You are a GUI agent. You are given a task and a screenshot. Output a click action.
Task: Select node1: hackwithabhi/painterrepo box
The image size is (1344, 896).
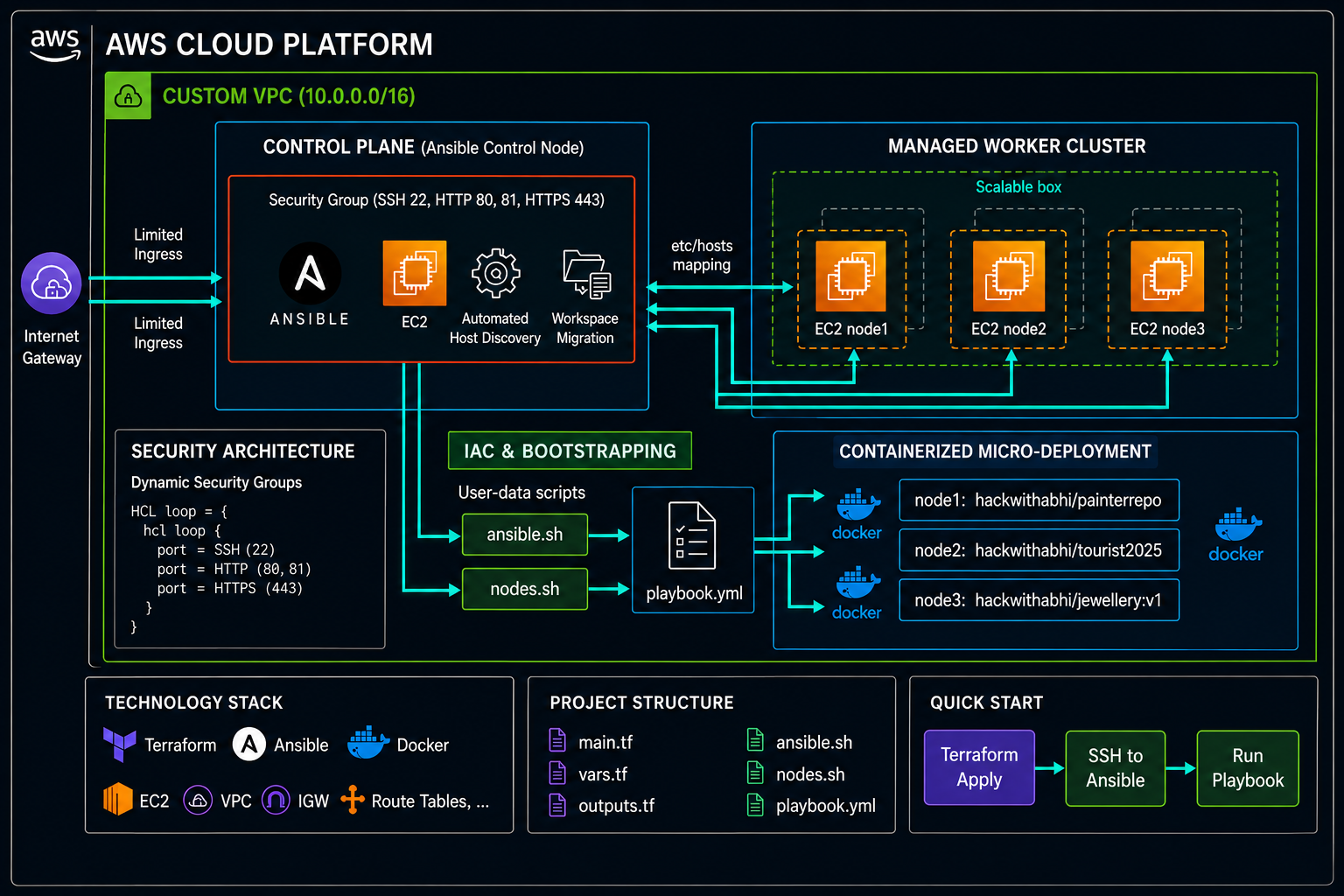[1039, 500]
